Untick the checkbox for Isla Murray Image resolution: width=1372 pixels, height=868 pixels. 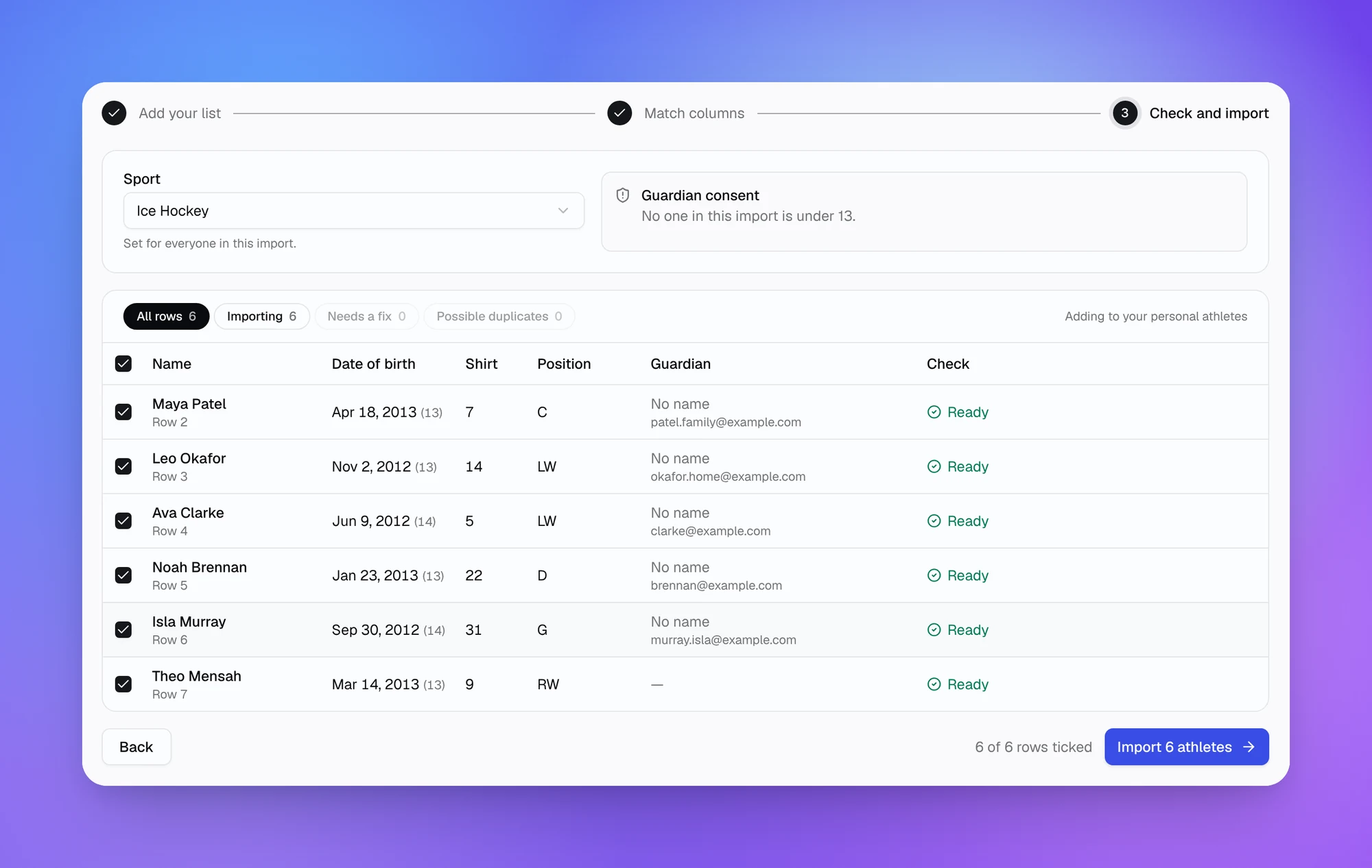(123, 629)
